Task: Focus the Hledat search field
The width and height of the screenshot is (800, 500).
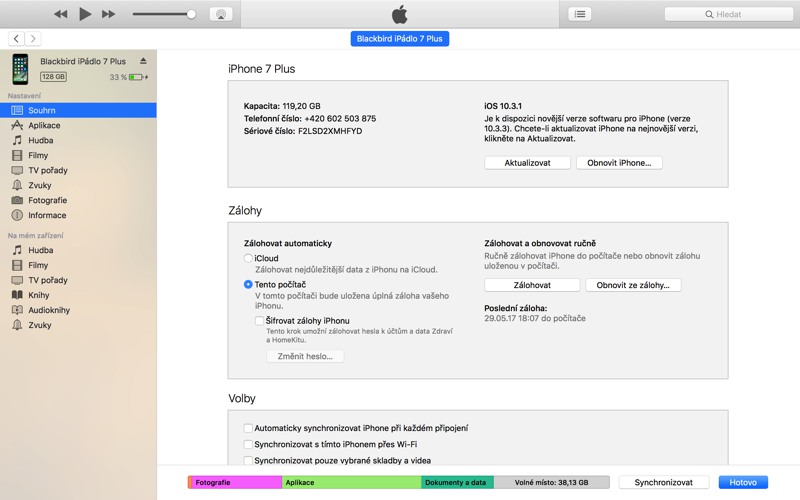Action: [729, 14]
